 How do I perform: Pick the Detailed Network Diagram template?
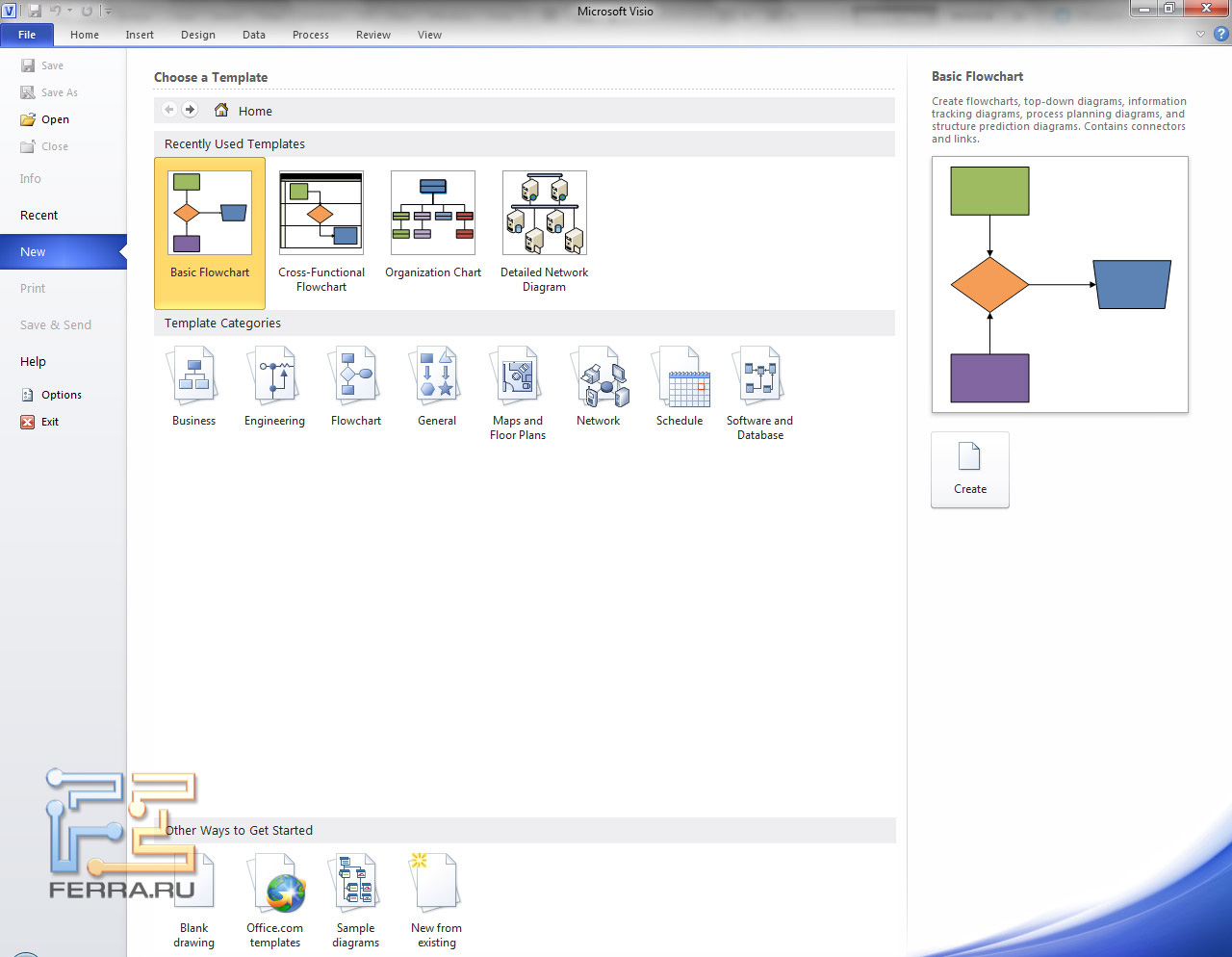544,214
